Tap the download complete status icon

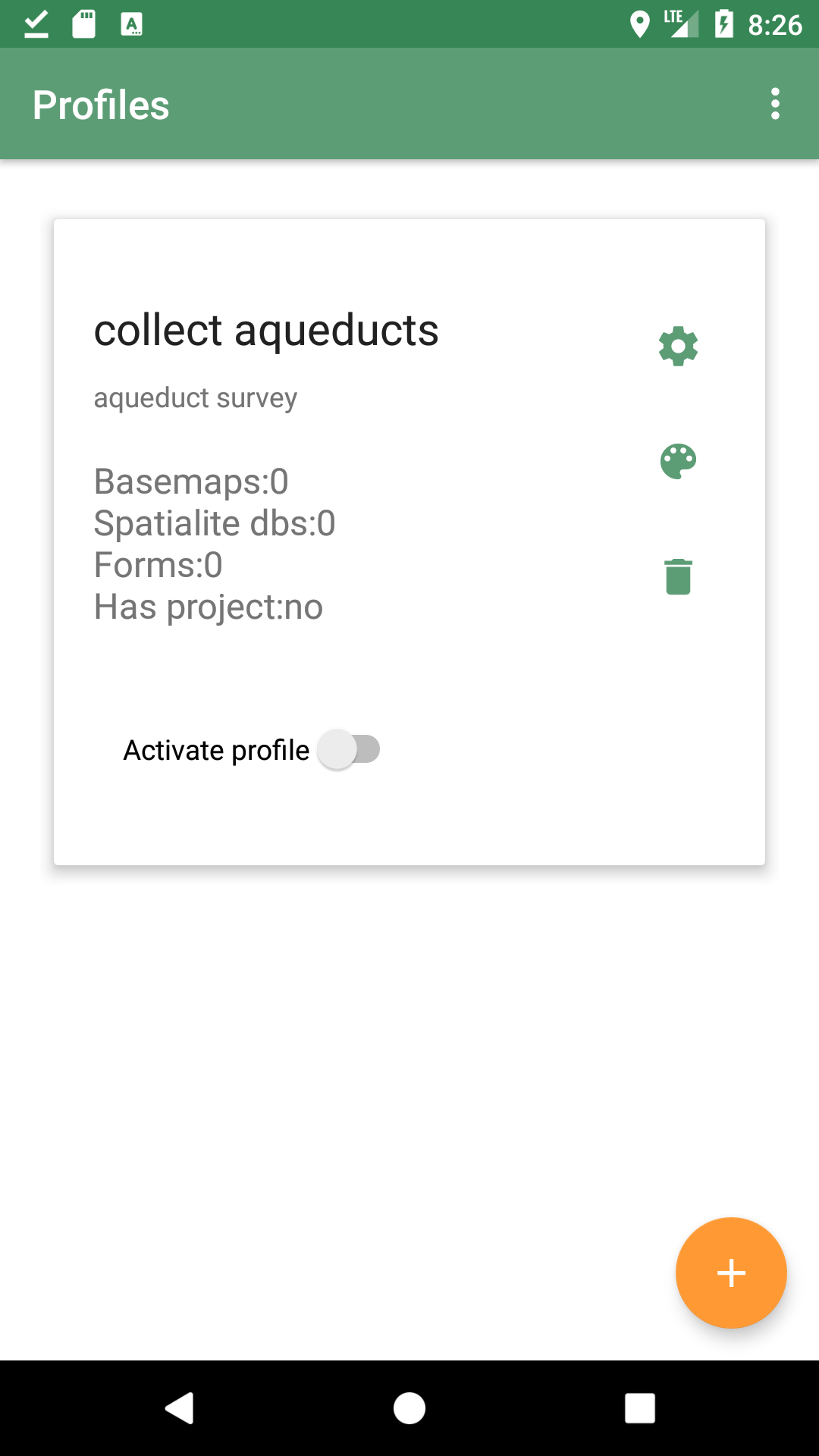36,24
